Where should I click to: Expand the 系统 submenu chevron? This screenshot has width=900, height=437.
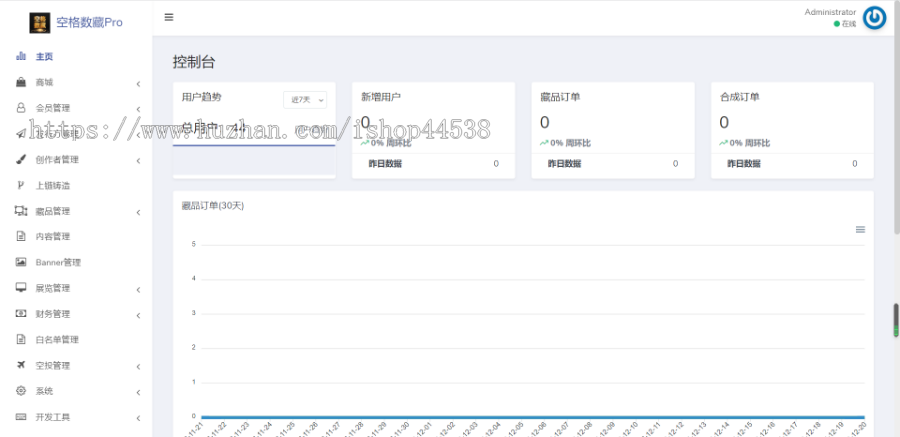click(x=138, y=393)
